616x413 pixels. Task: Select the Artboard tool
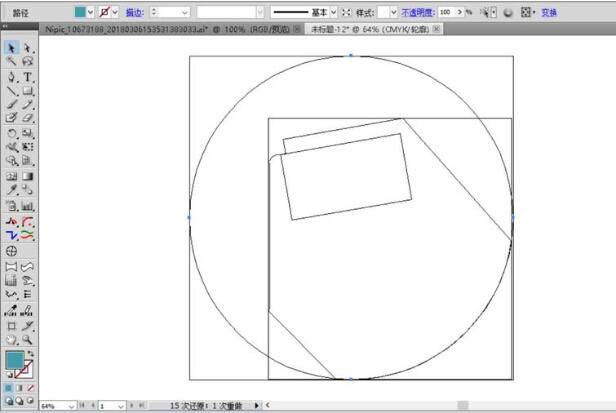click(x=11, y=326)
